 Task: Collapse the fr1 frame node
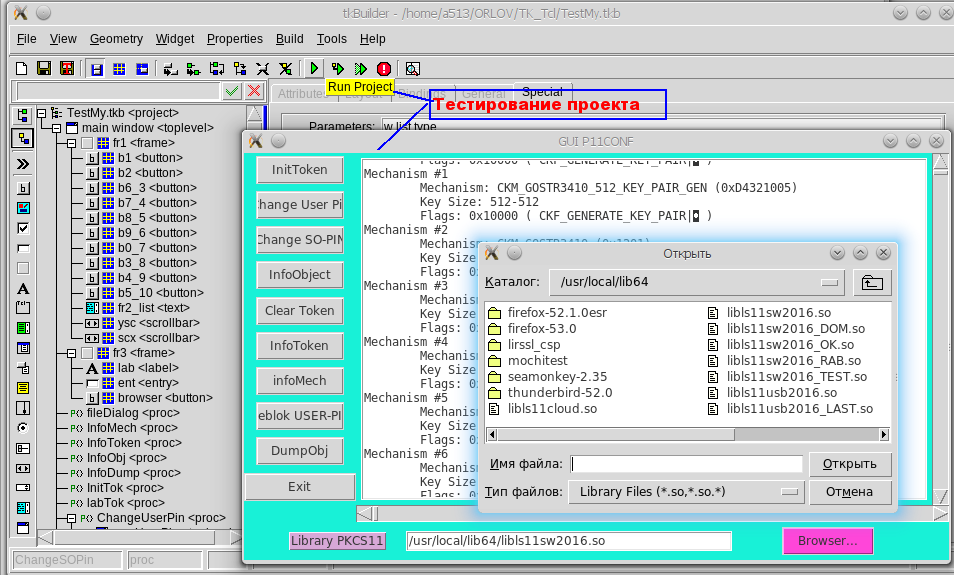tap(72, 143)
